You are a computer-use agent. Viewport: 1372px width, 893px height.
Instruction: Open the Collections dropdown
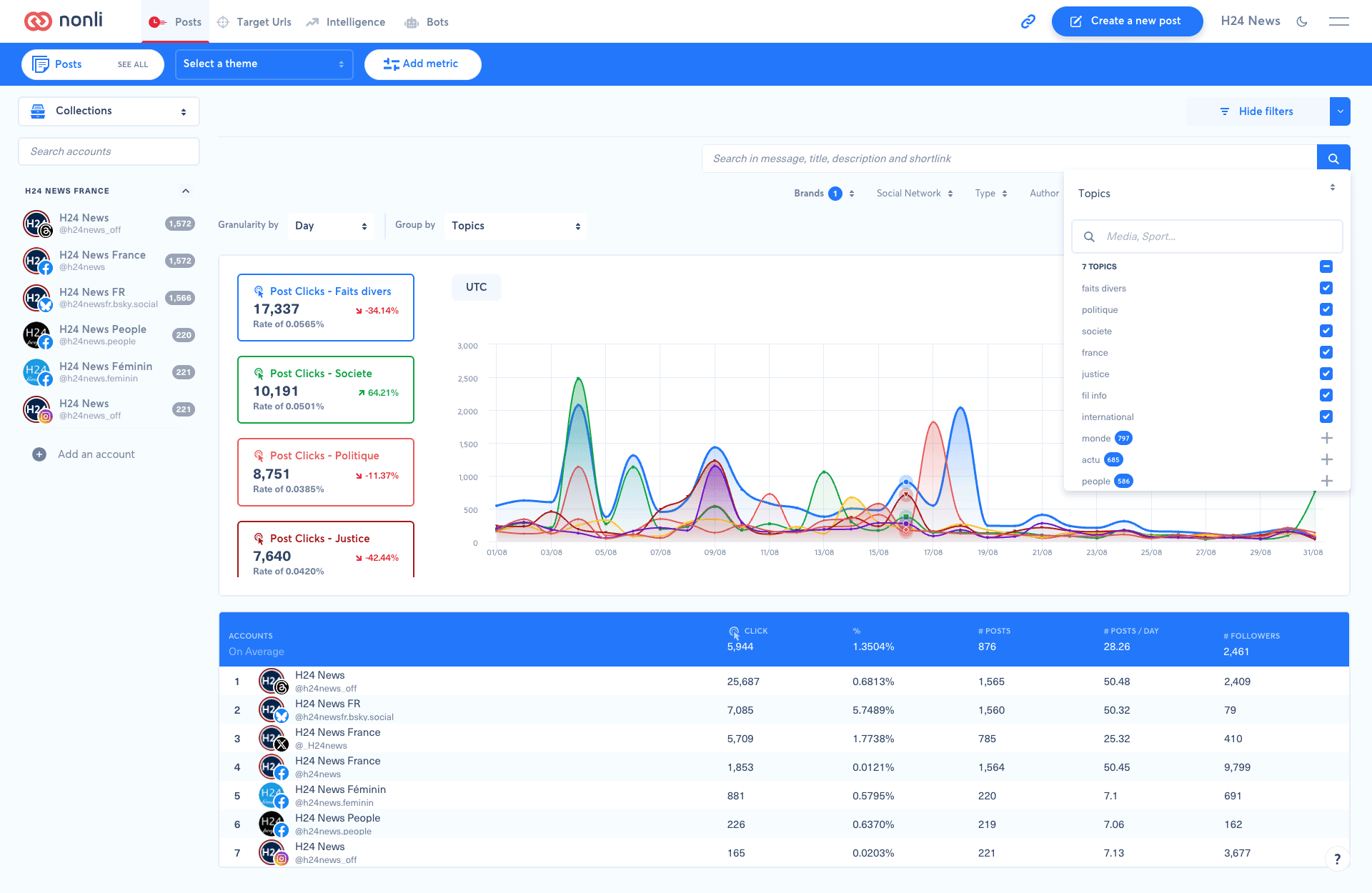(x=109, y=111)
